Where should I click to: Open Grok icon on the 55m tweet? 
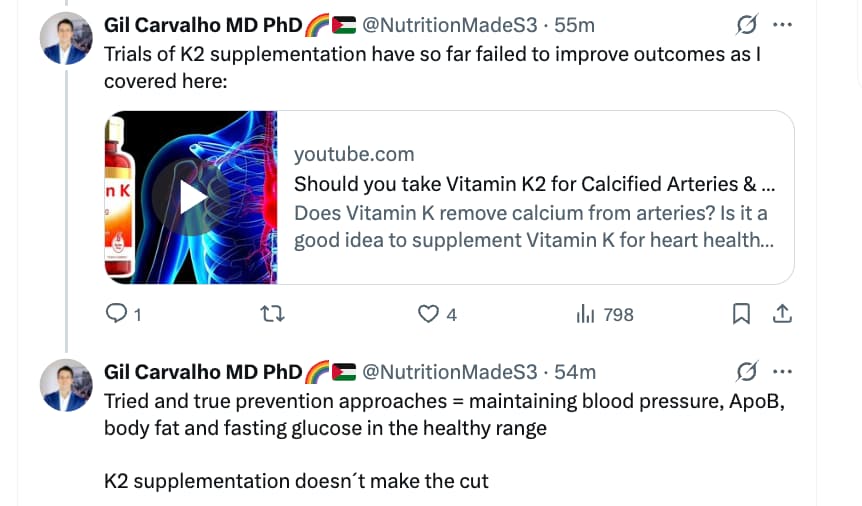coord(746,23)
